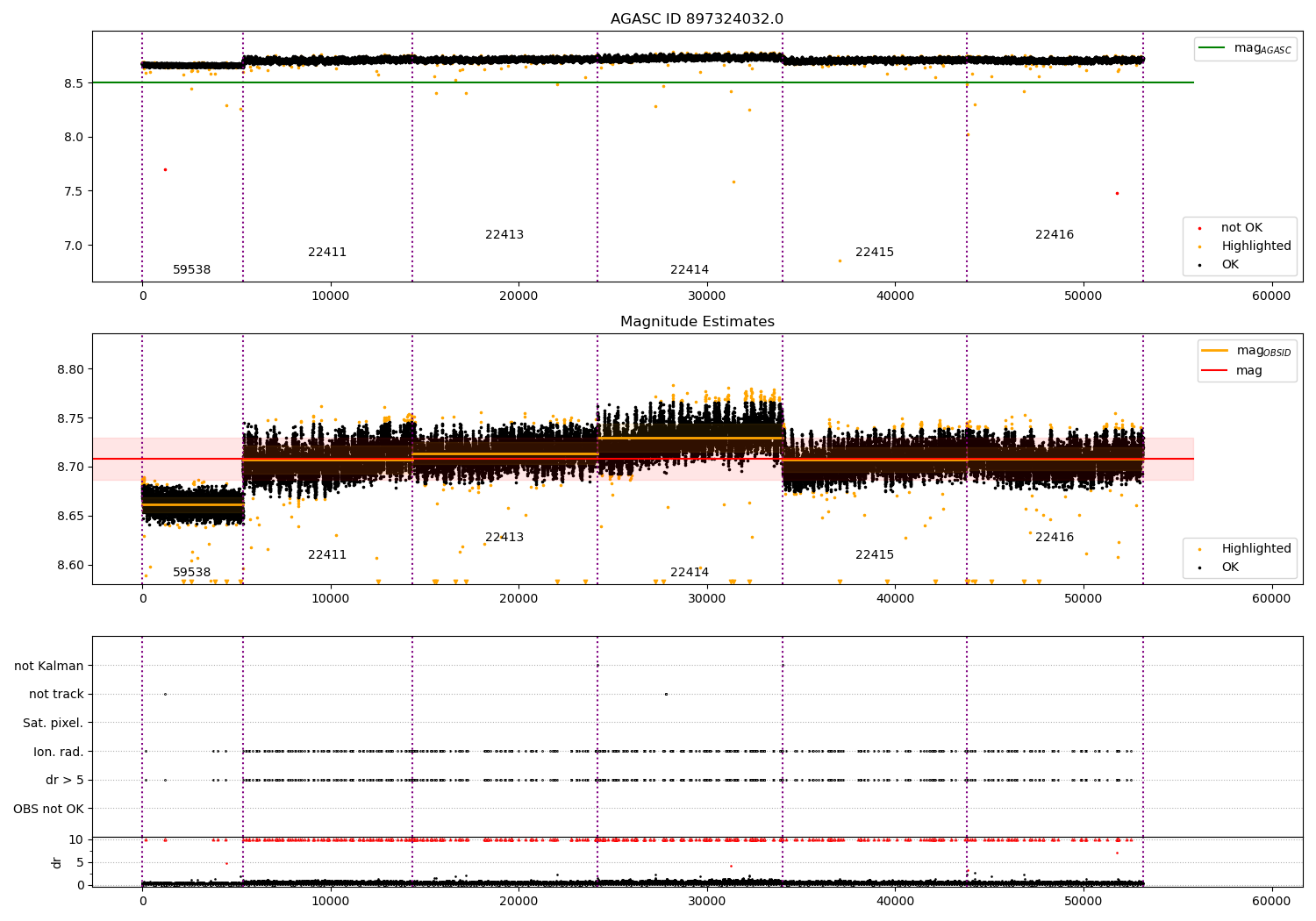Click y-axis tick 7.0 in top panel

point(74,246)
